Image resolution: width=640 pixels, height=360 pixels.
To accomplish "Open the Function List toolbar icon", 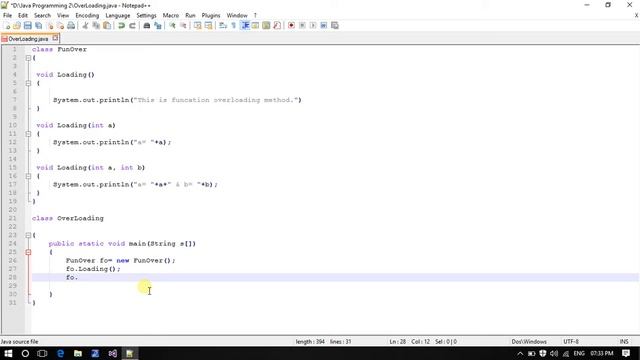I will tap(277, 25).
